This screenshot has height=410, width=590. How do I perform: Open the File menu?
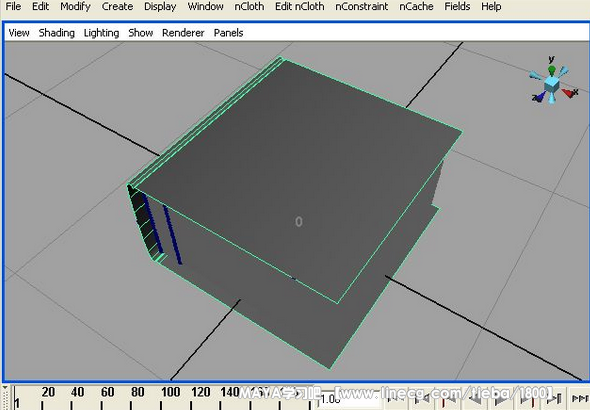[13, 6]
